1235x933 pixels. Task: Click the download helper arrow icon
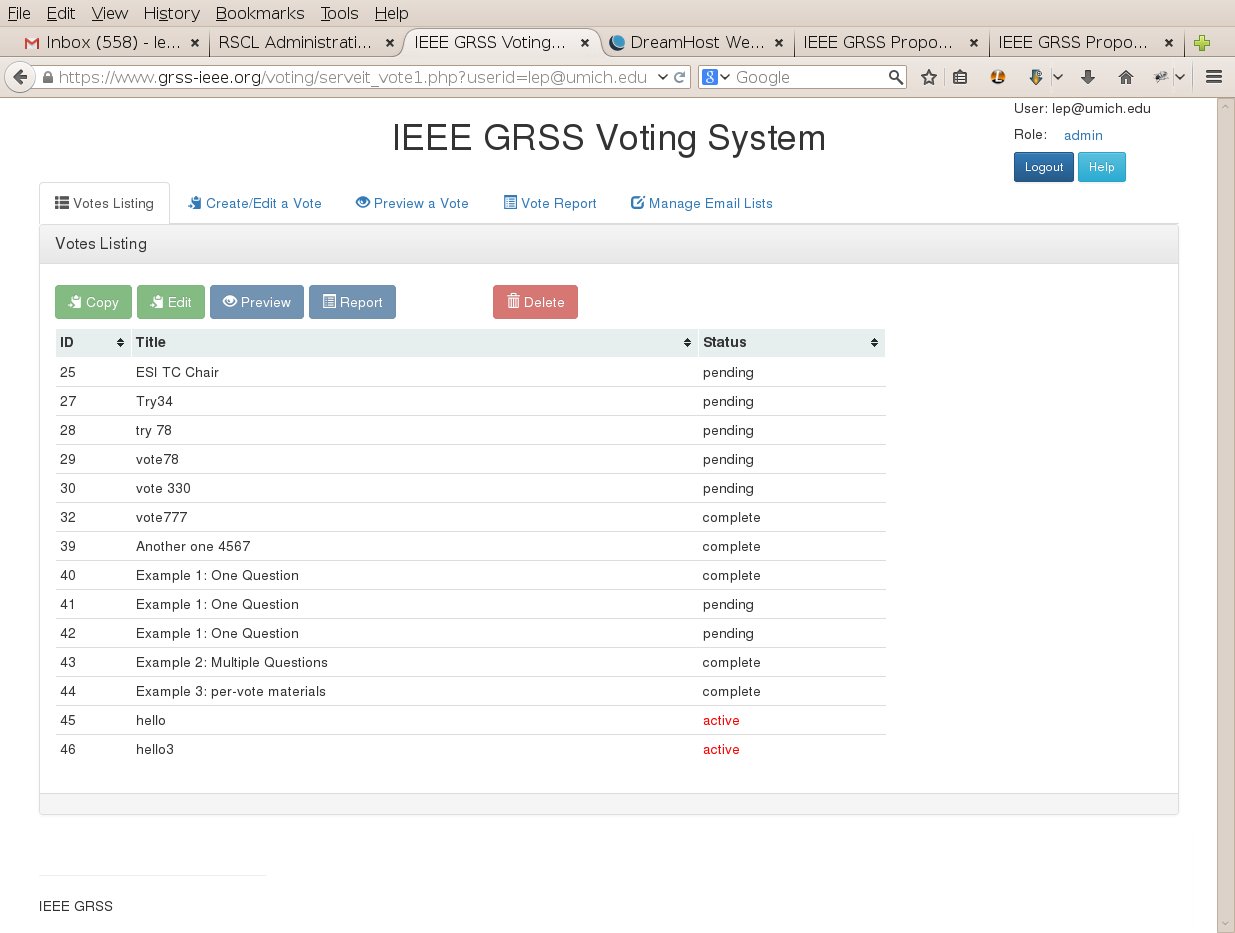[x=1036, y=77]
